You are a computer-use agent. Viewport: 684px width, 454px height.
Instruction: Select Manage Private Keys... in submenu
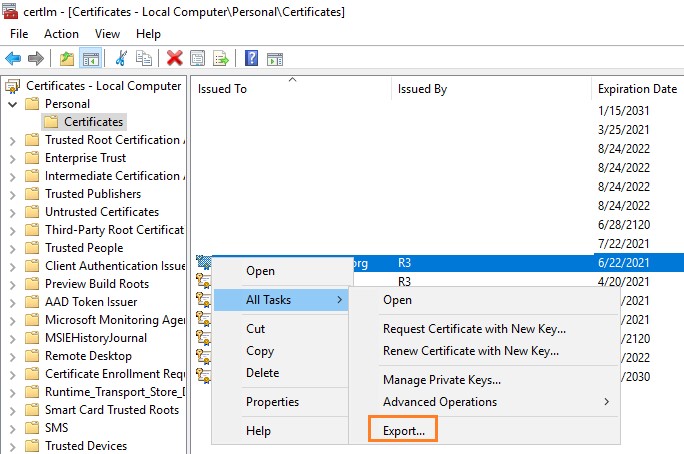coord(441,380)
